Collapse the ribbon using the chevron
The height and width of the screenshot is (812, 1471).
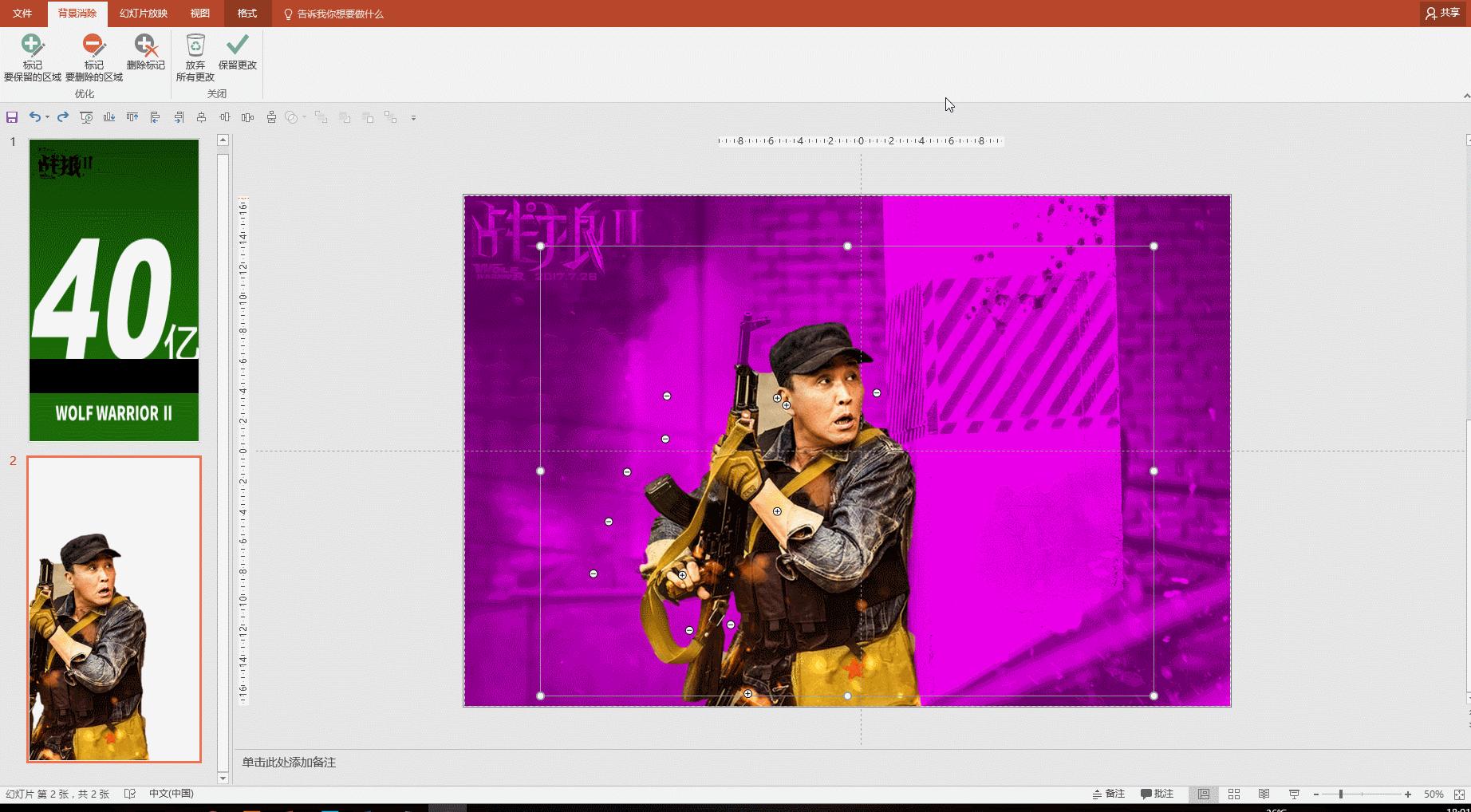click(x=1466, y=96)
